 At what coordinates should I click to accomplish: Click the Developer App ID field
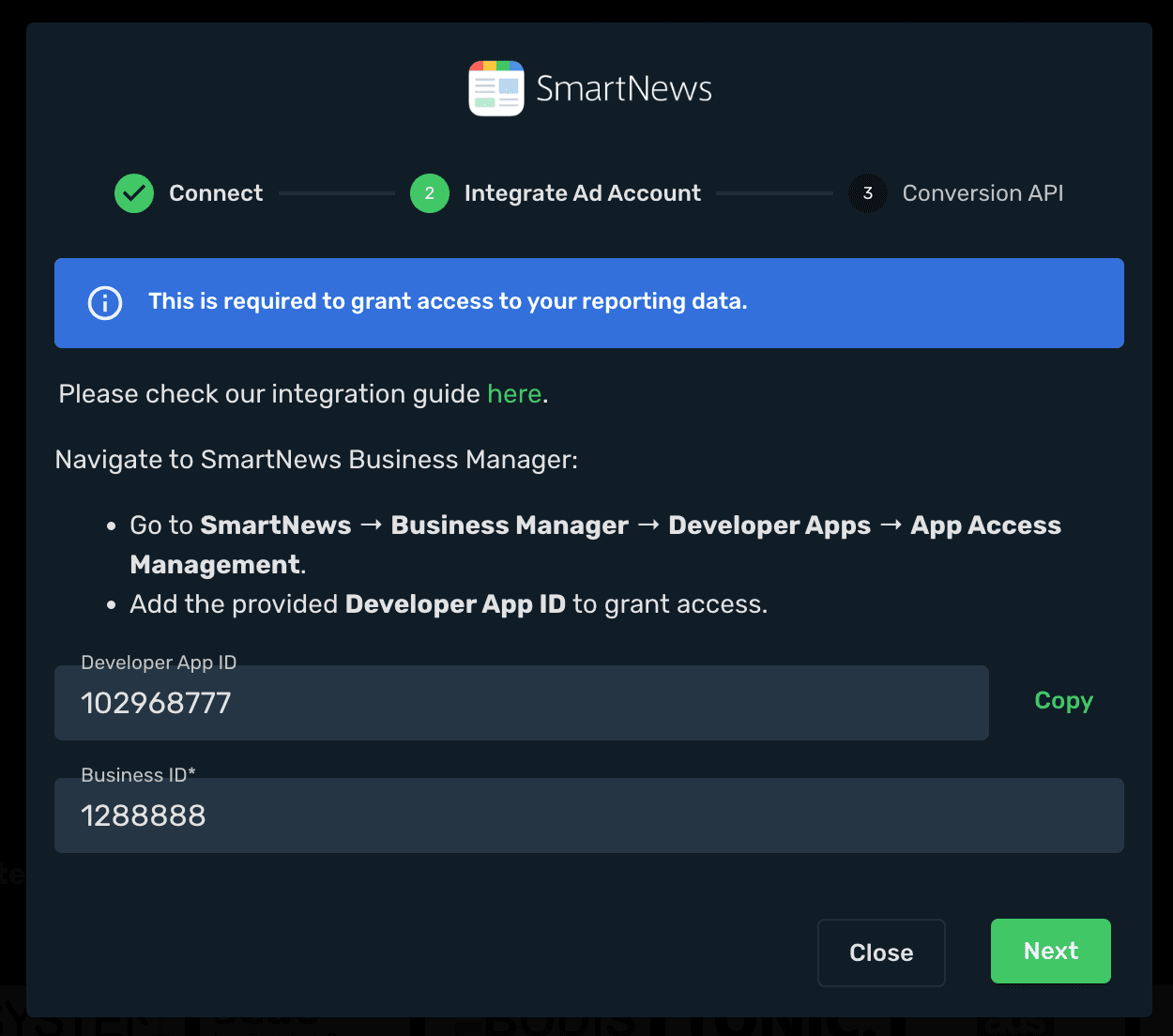(x=522, y=703)
